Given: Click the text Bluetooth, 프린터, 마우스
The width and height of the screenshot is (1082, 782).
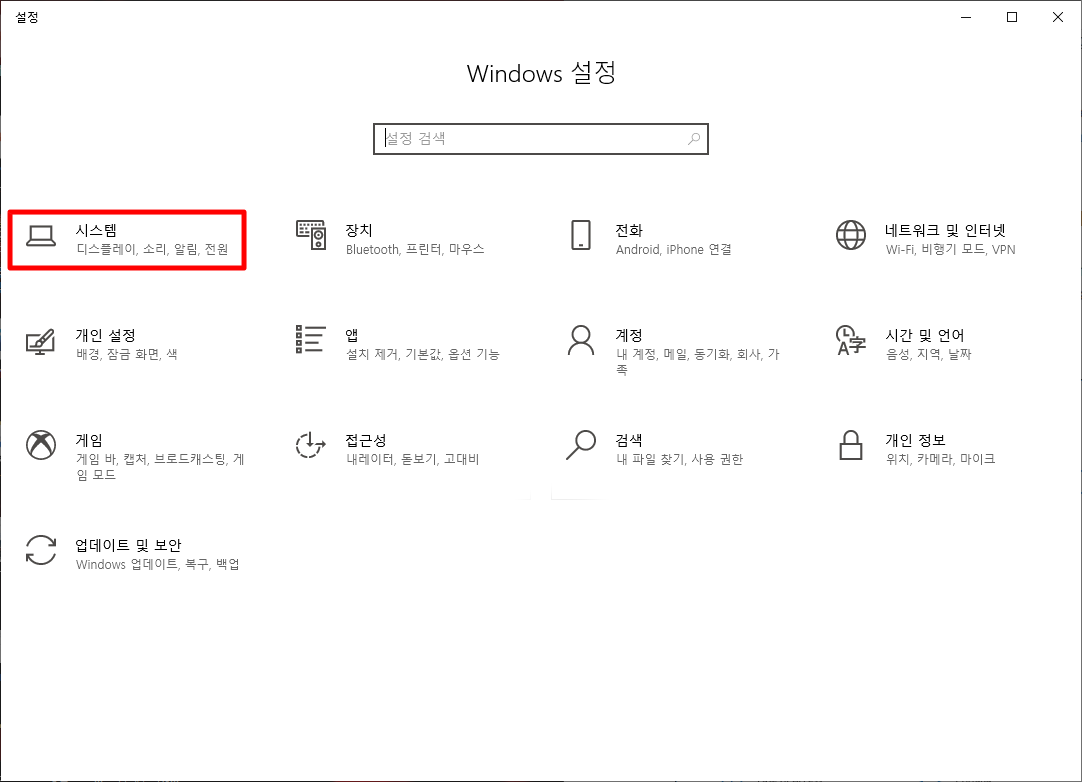Looking at the screenshot, I should click(x=415, y=249).
